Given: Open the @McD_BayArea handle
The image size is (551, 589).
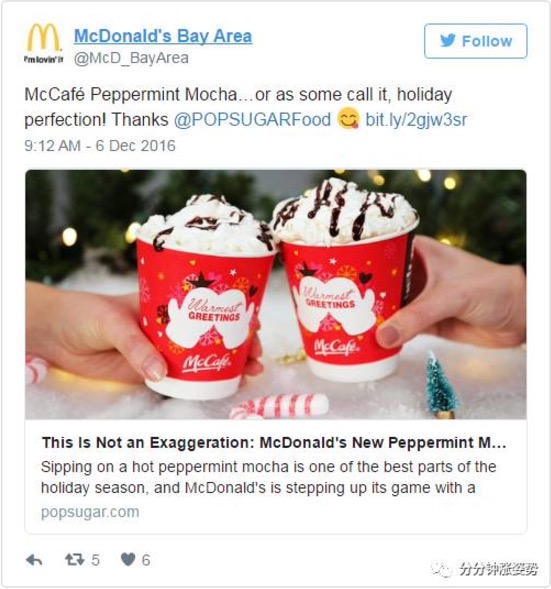Looking at the screenshot, I should pos(131,58).
